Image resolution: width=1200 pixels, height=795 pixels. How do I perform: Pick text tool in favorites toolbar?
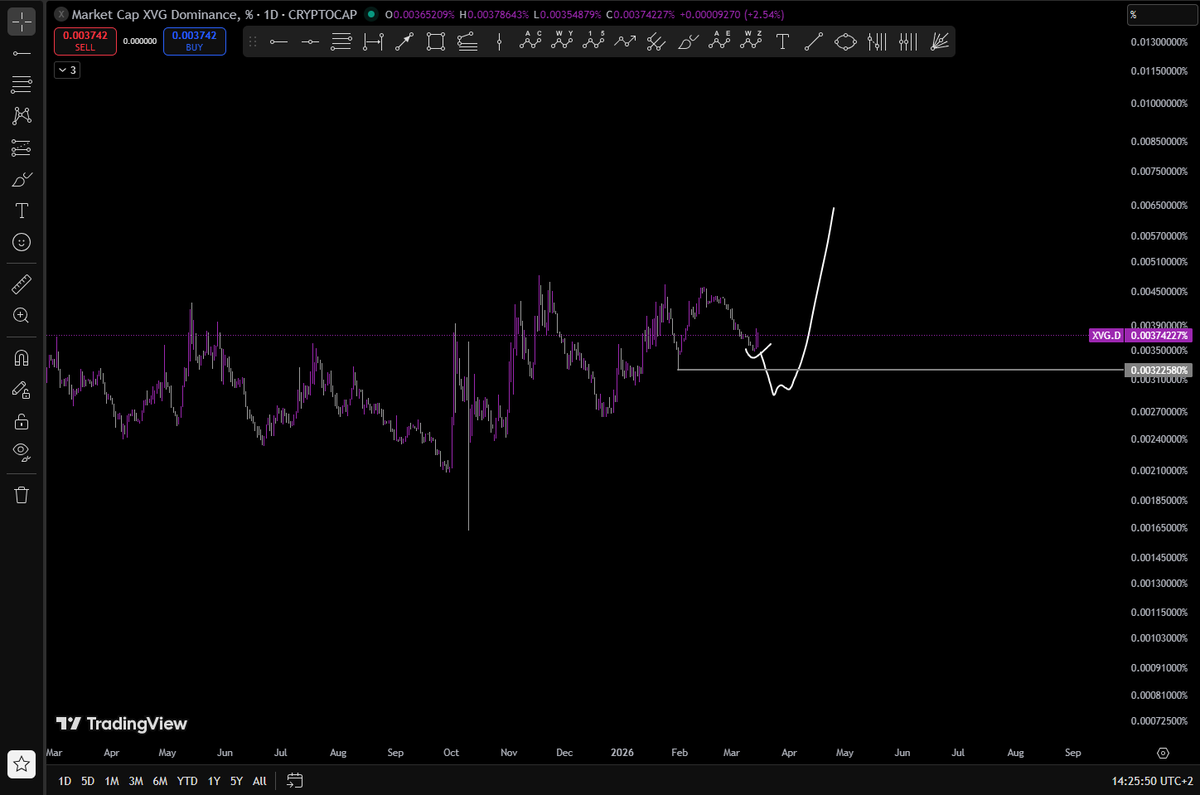click(783, 42)
